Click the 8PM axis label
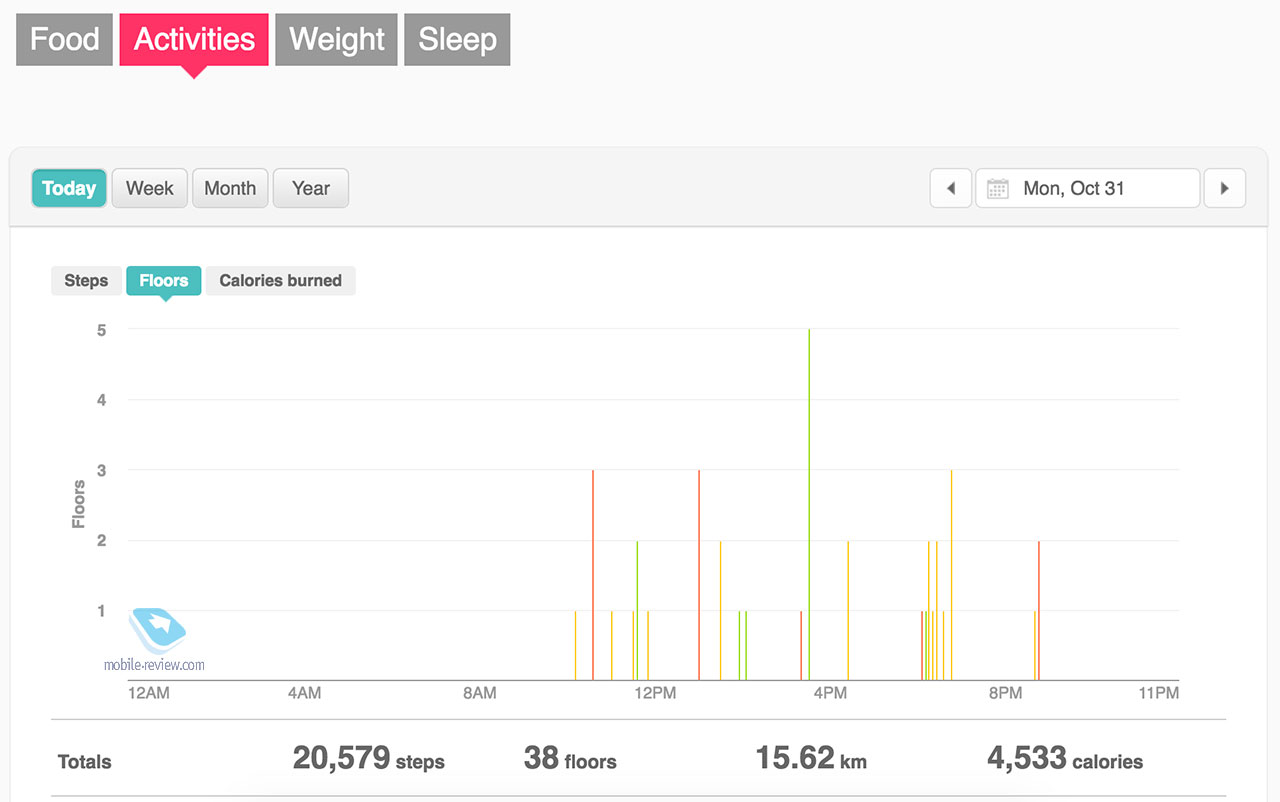This screenshot has width=1280, height=802. pos(1005,693)
